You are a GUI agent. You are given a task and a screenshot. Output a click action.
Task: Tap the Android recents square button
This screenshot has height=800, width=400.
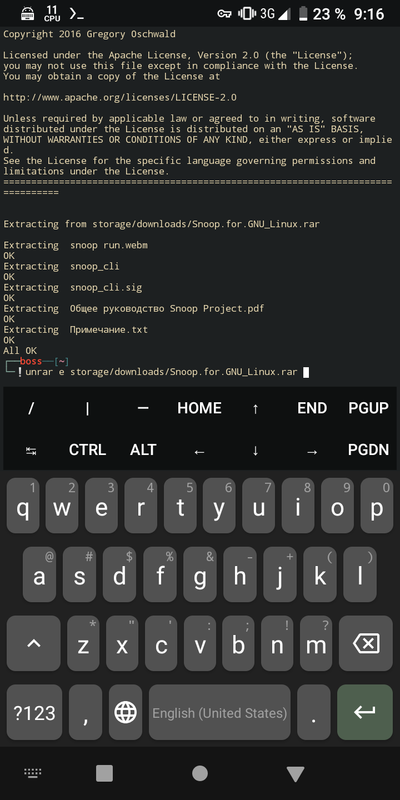(x=105, y=773)
